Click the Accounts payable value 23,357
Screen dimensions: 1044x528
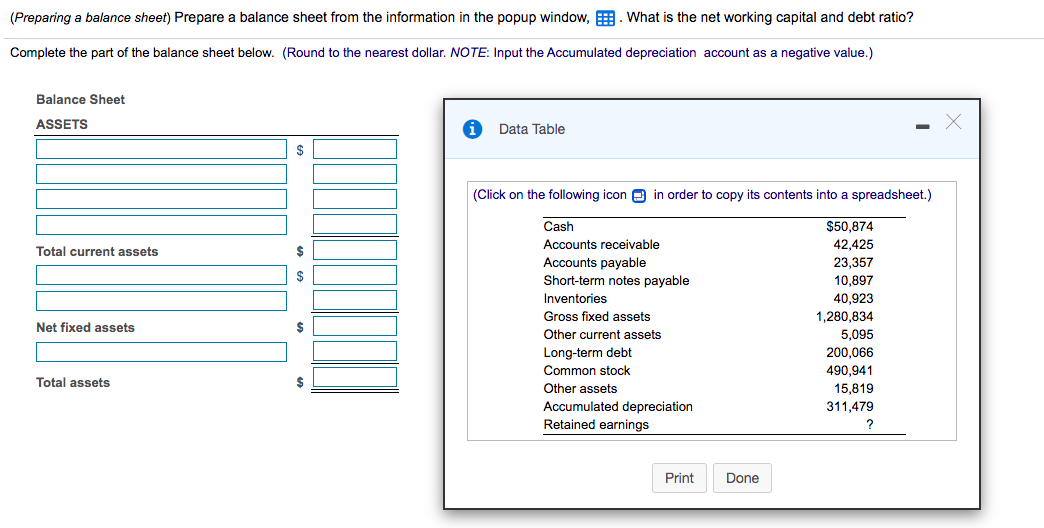(x=854, y=262)
